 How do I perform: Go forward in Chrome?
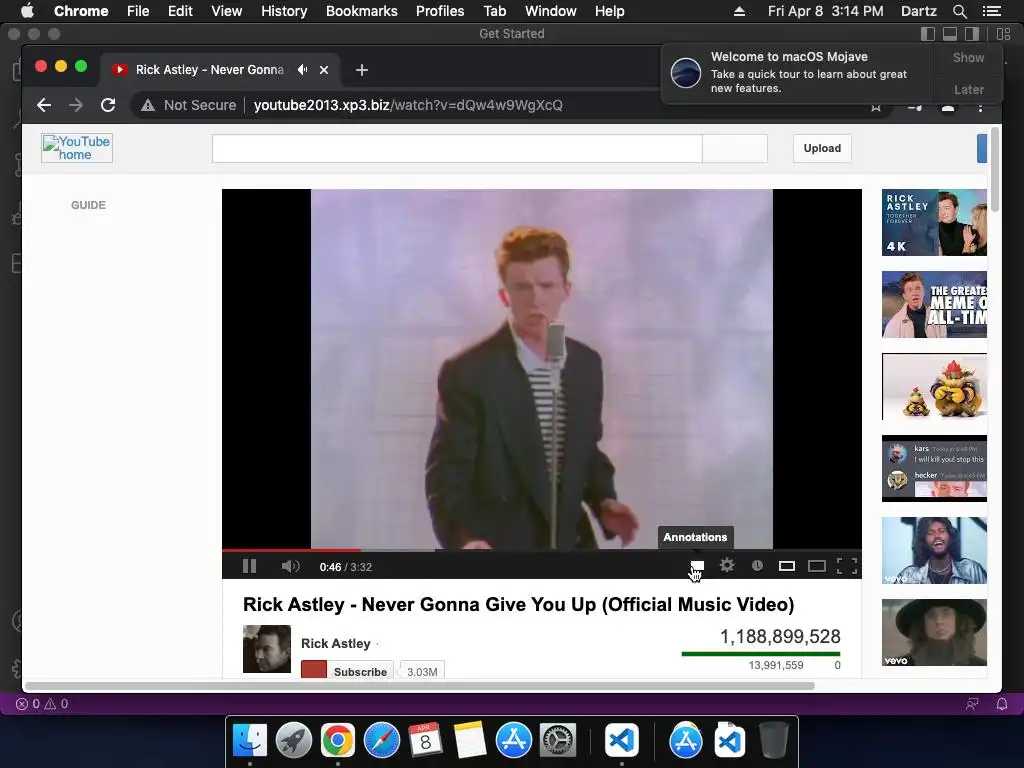76,105
